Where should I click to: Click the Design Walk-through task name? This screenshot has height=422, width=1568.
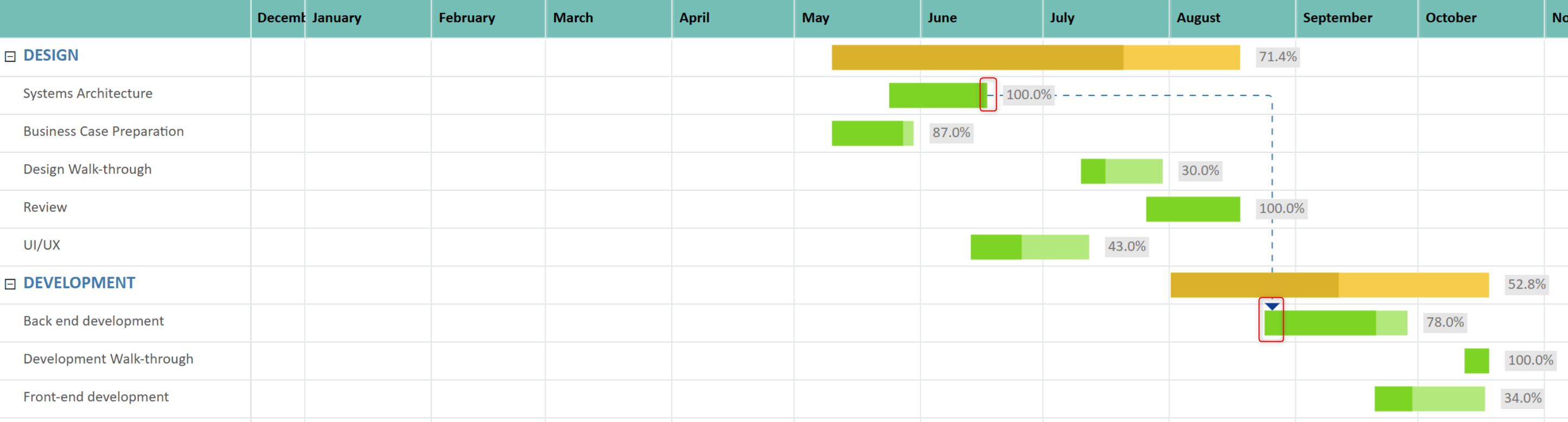coord(87,169)
